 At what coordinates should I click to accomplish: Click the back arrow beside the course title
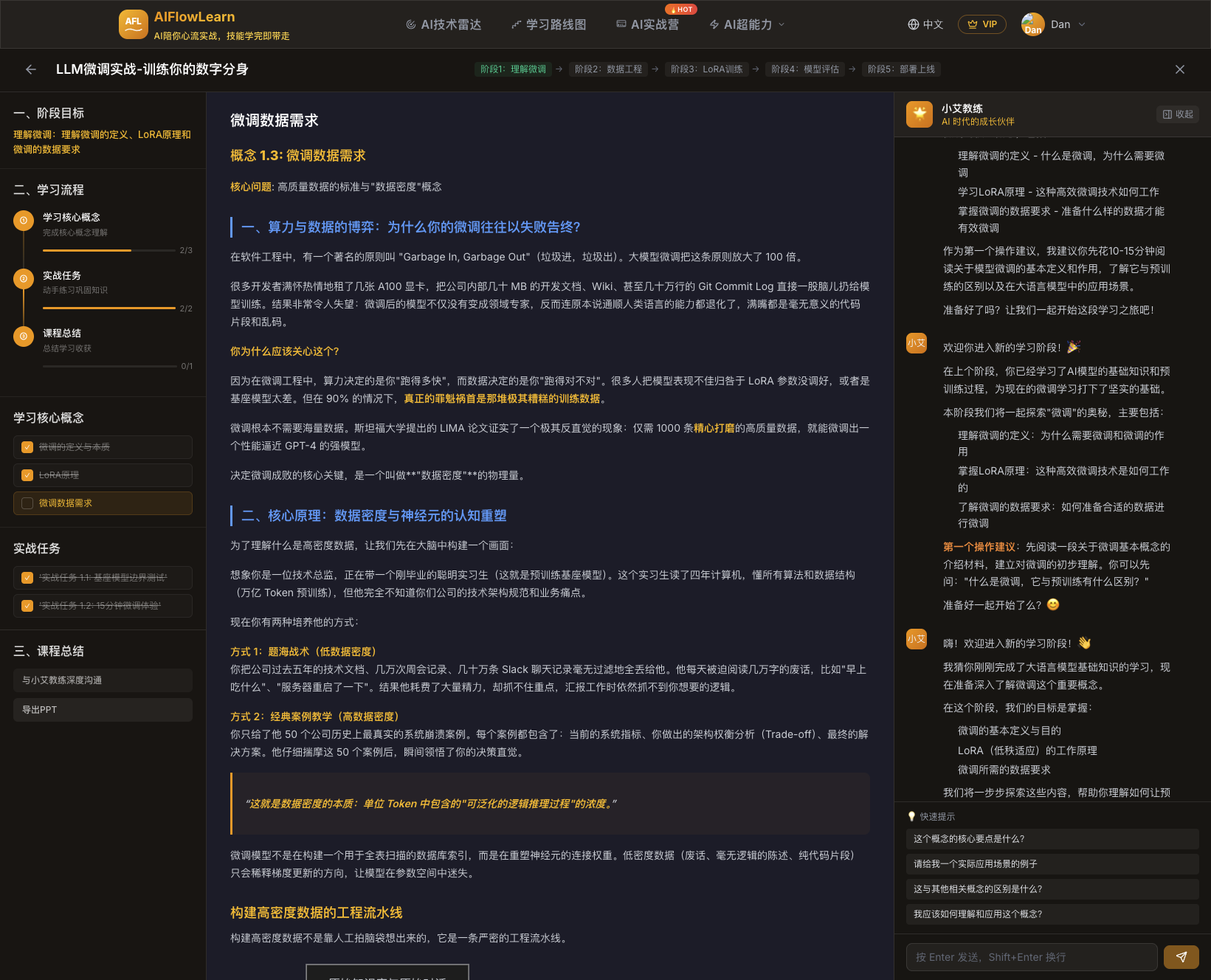(x=31, y=69)
